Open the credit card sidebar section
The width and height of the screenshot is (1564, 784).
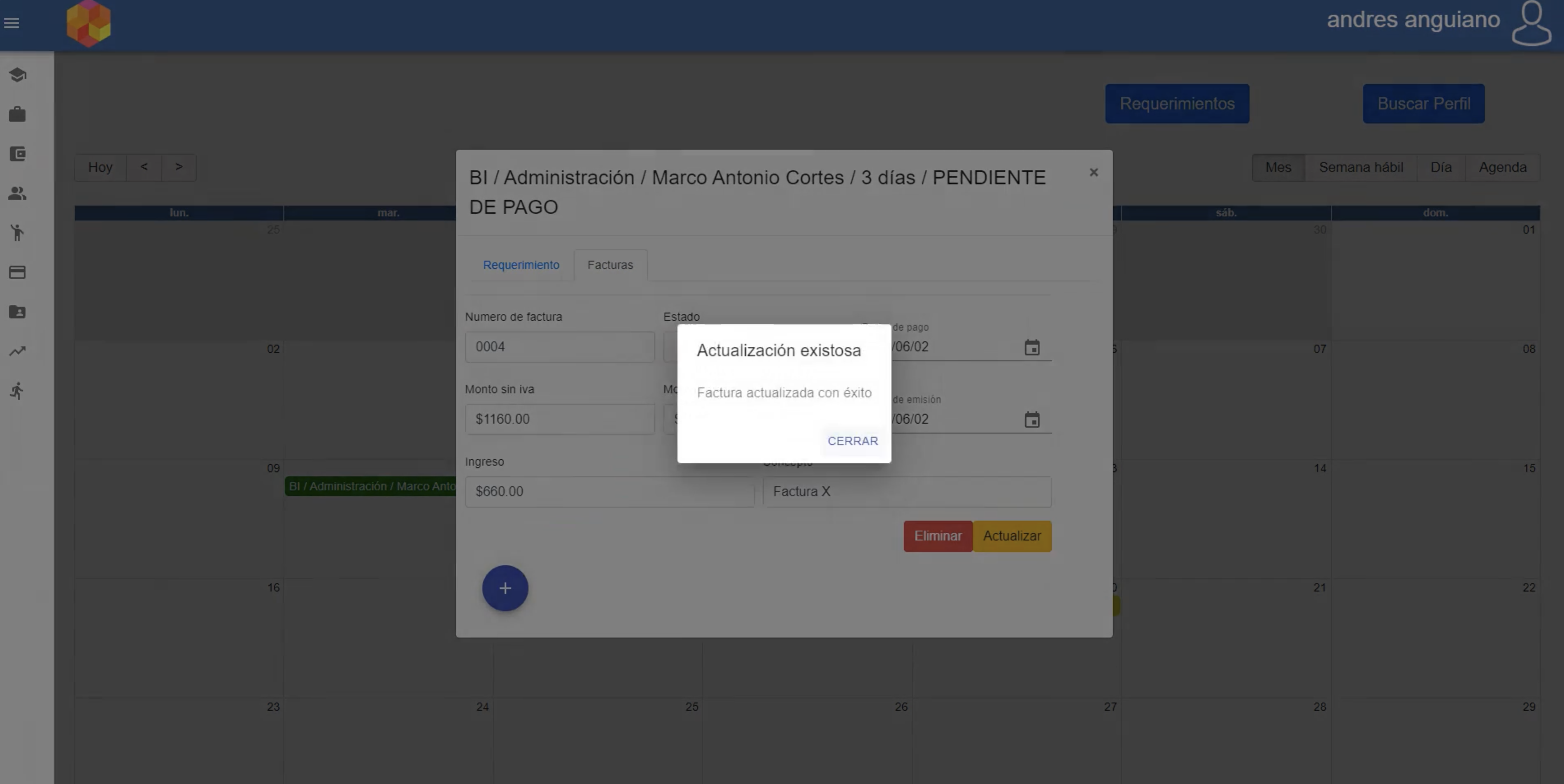tap(17, 272)
